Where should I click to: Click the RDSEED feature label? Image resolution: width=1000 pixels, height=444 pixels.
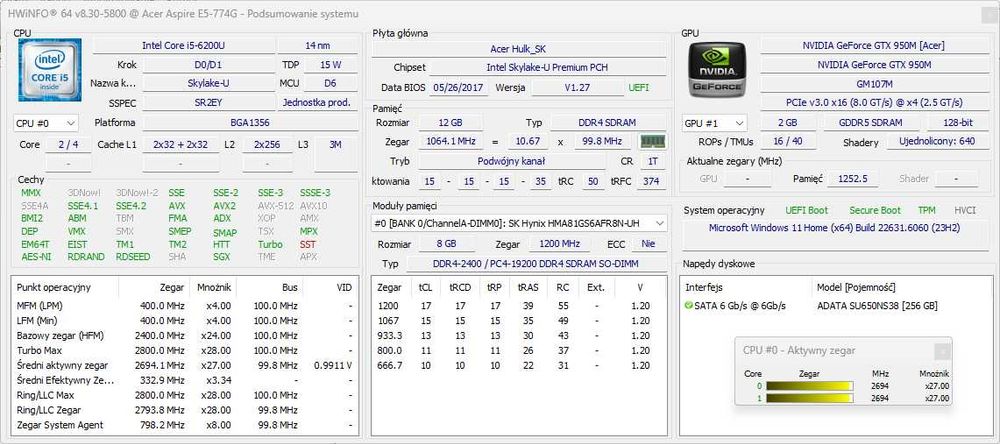(133, 257)
